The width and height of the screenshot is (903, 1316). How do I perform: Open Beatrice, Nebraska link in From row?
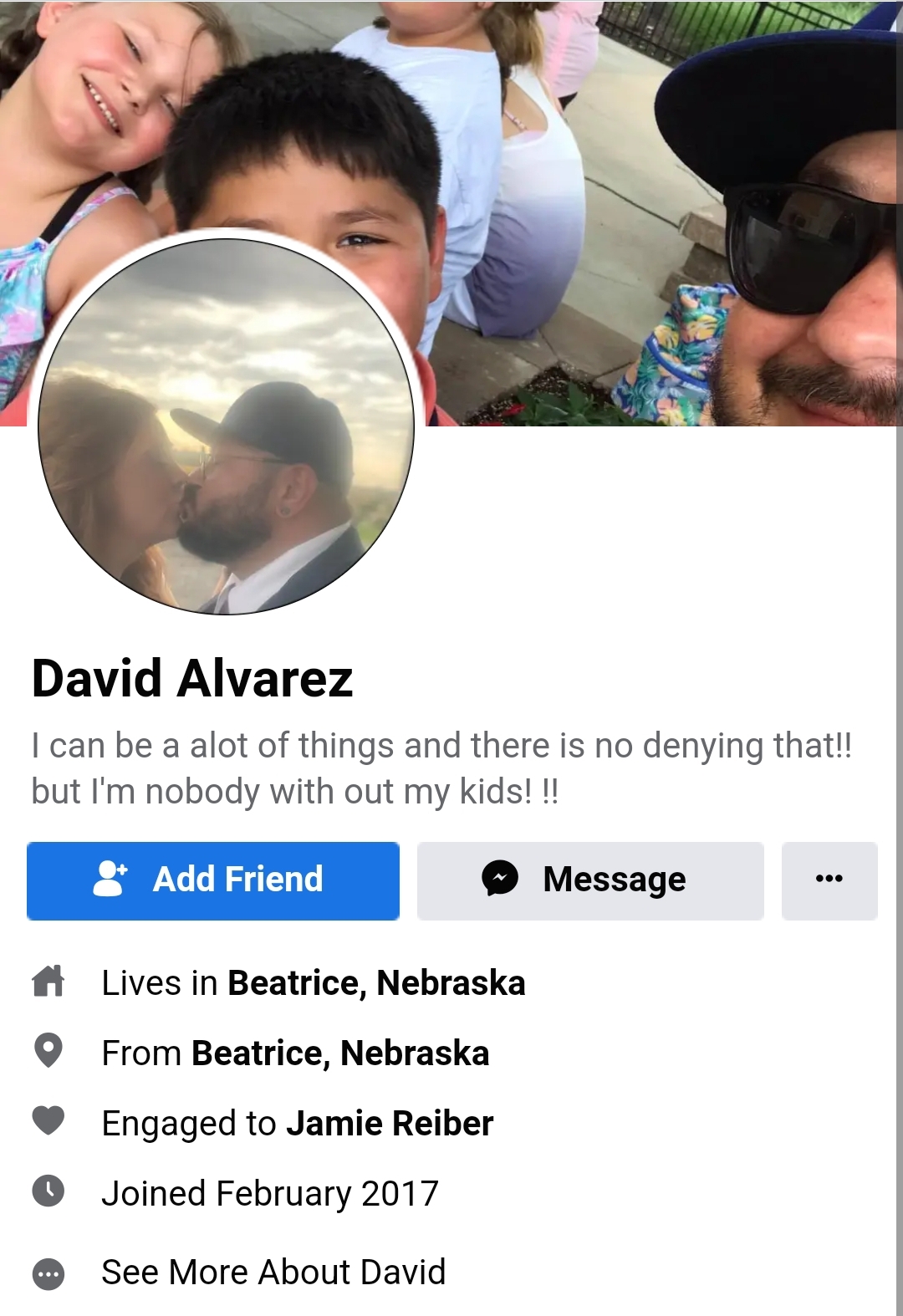[x=340, y=1053]
